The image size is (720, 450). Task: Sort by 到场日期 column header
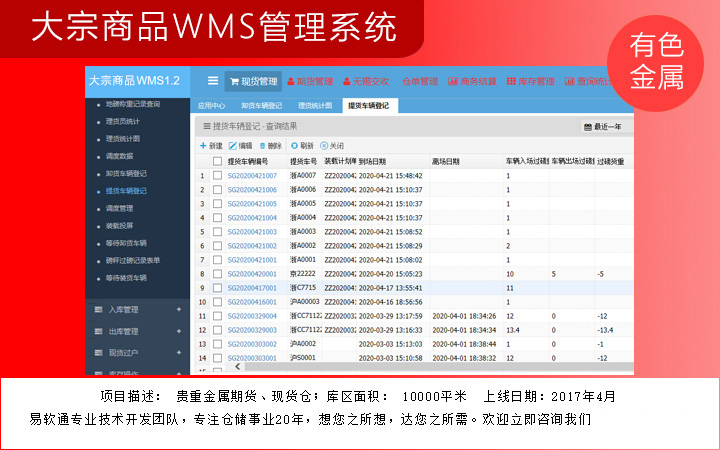click(x=372, y=162)
